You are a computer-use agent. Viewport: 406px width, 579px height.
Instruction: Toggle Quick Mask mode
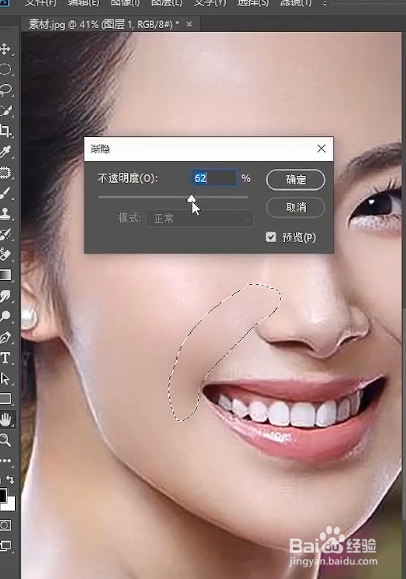tap(5, 525)
